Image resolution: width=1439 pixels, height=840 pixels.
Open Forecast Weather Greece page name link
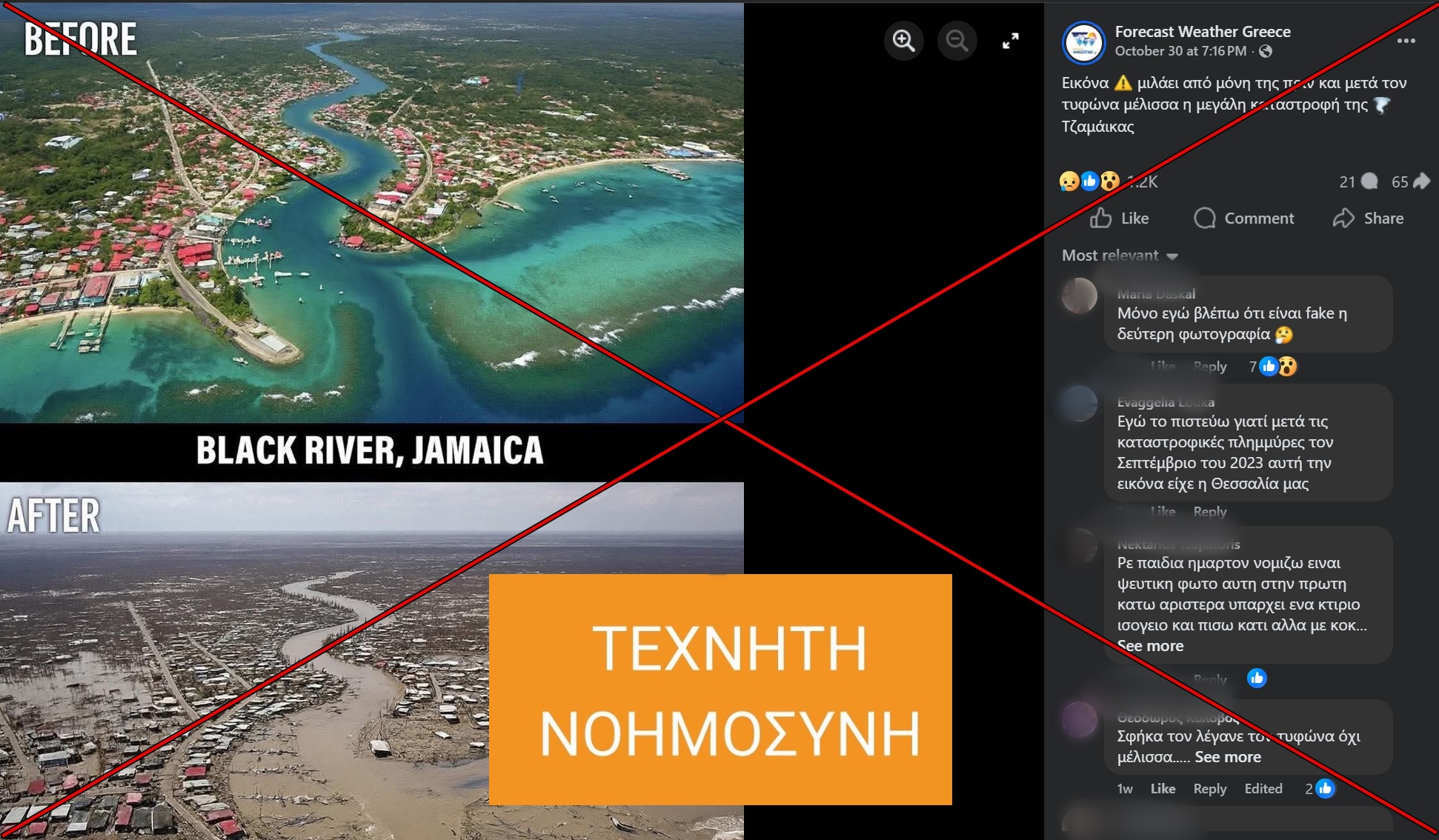(1202, 32)
